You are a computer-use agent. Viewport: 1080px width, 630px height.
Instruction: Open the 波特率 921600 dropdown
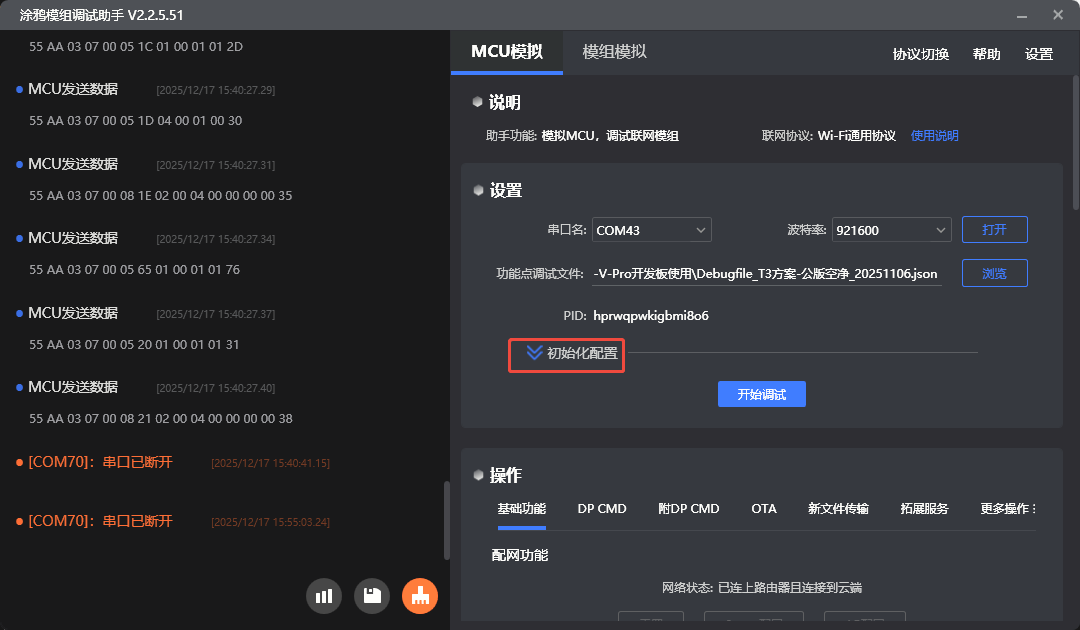[x=893, y=230]
